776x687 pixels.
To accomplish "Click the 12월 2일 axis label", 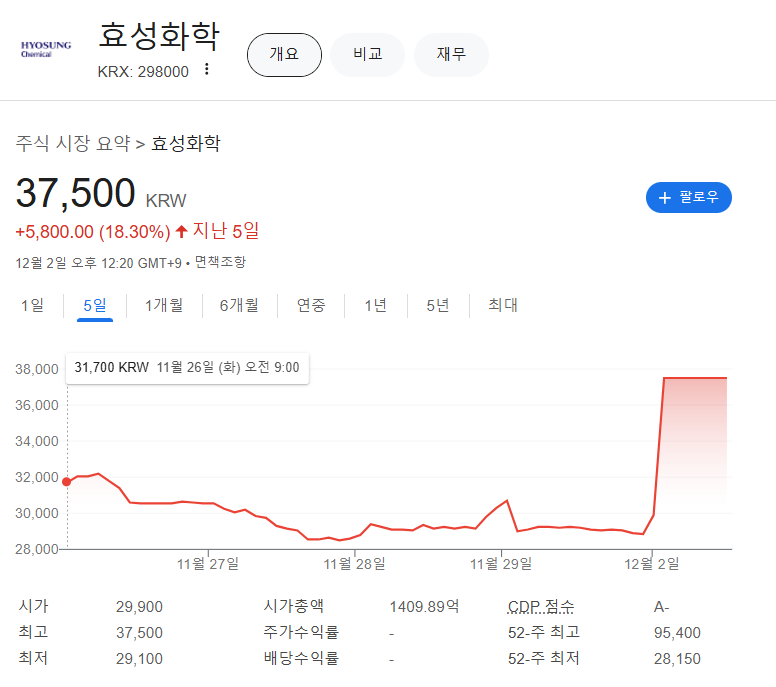I will click(x=652, y=564).
